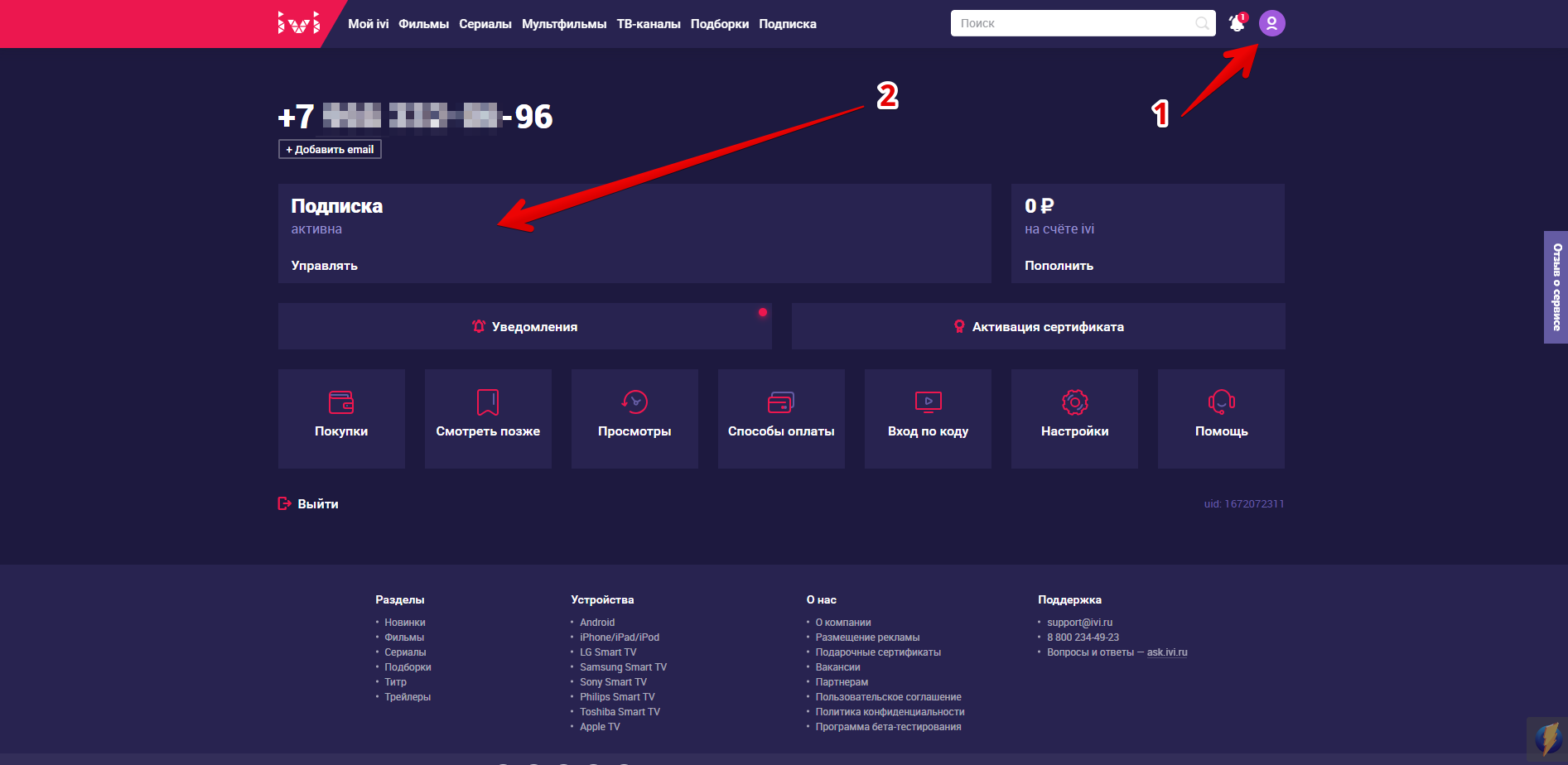Open Пользовательское соглашение link
1568x765 pixels.
click(888, 697)
